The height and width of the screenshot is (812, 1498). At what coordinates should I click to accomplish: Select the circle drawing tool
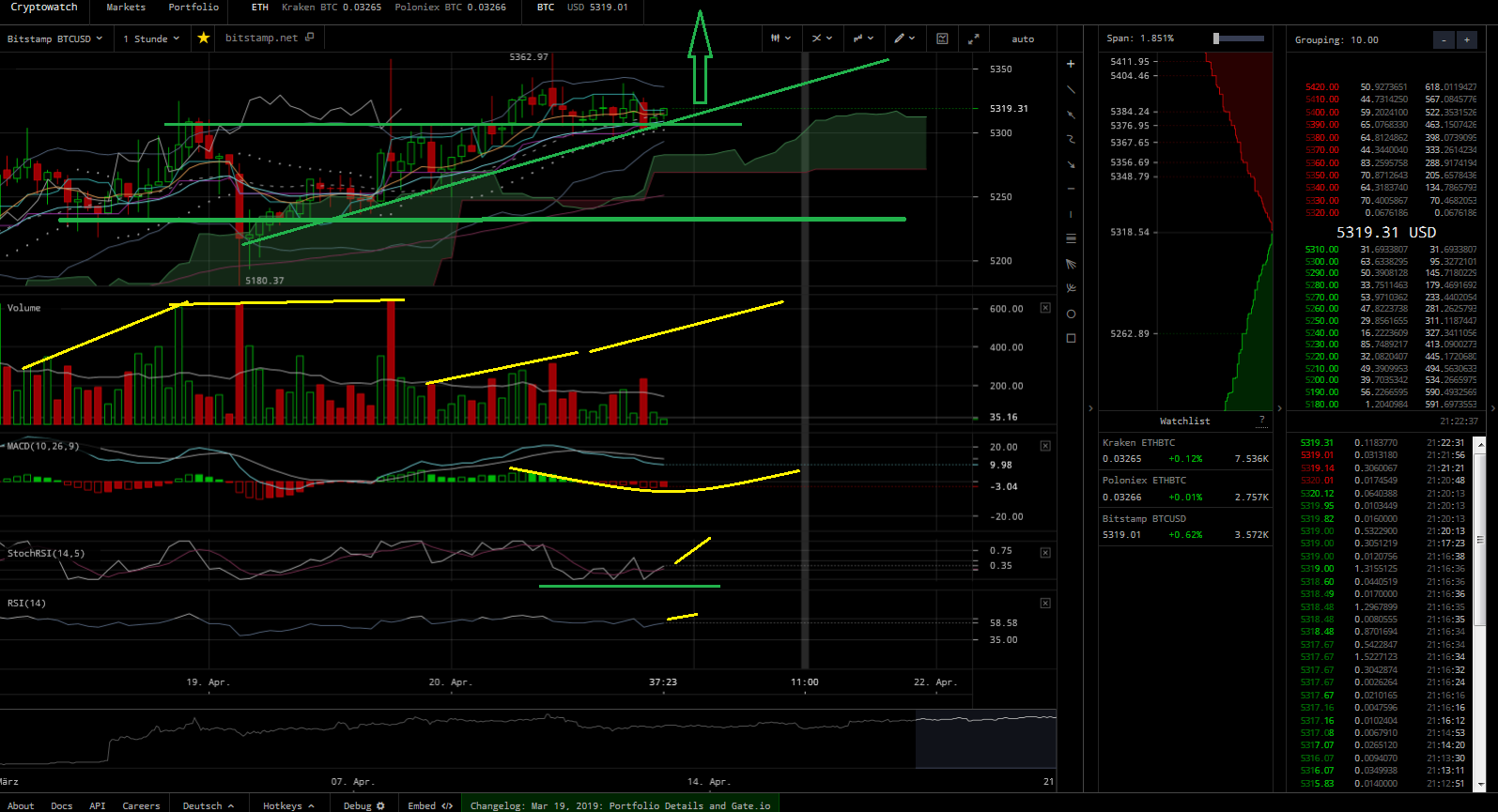click(x=1071, y=314)
